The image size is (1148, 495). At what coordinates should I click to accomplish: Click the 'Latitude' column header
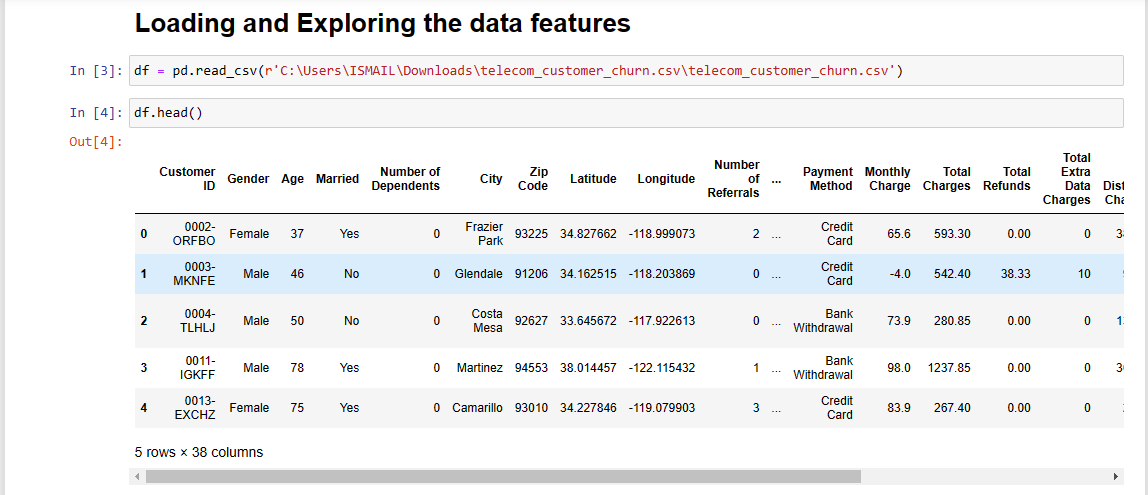[593, 179]
